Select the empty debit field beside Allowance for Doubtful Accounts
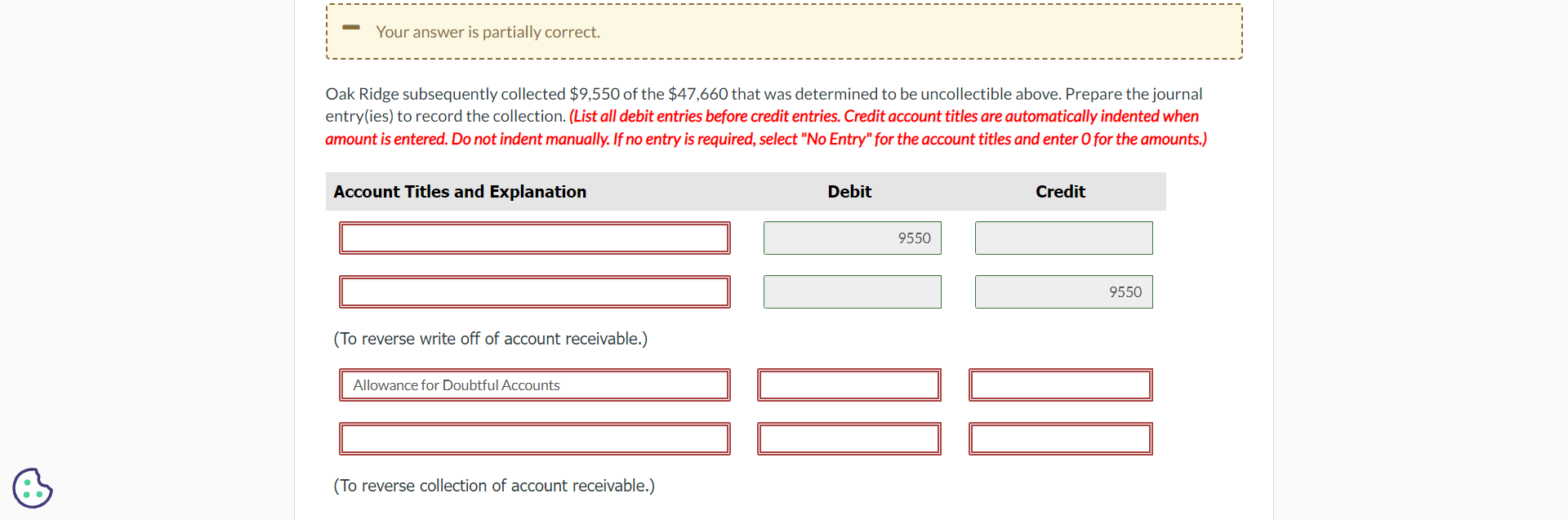 click(849, 384)
